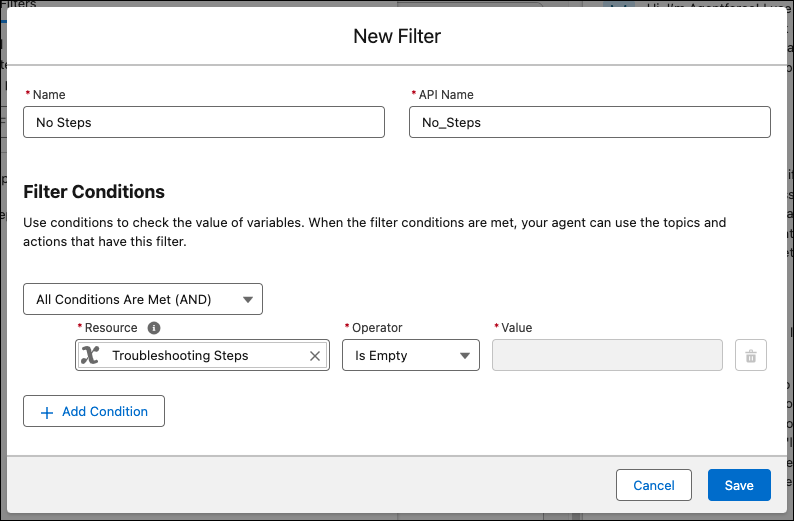
Task: Click the Filter Conditions heading
Action: [x=94, y=192]
